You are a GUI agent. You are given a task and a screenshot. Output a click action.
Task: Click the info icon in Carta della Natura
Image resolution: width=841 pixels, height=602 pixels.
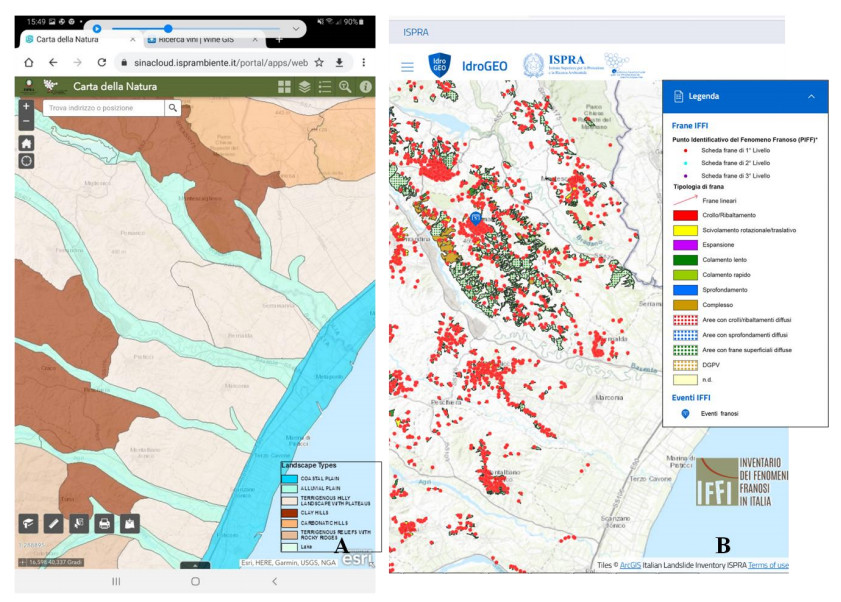(366, 87)
